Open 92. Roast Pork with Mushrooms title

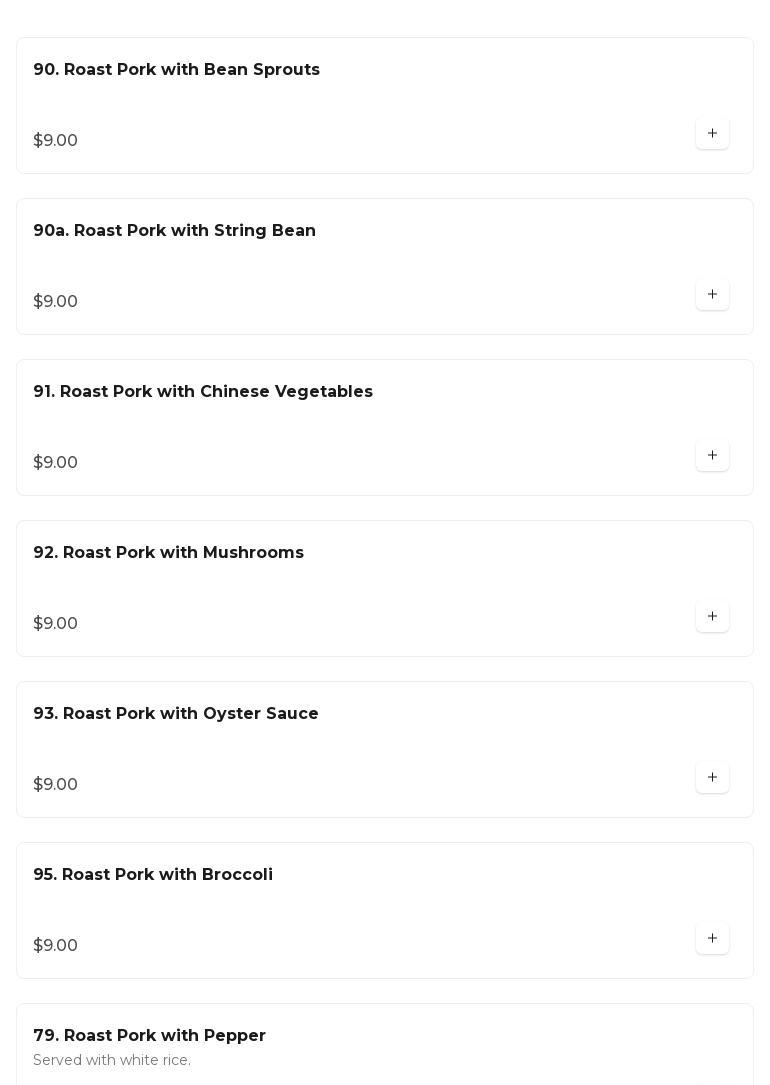(168, 553)
